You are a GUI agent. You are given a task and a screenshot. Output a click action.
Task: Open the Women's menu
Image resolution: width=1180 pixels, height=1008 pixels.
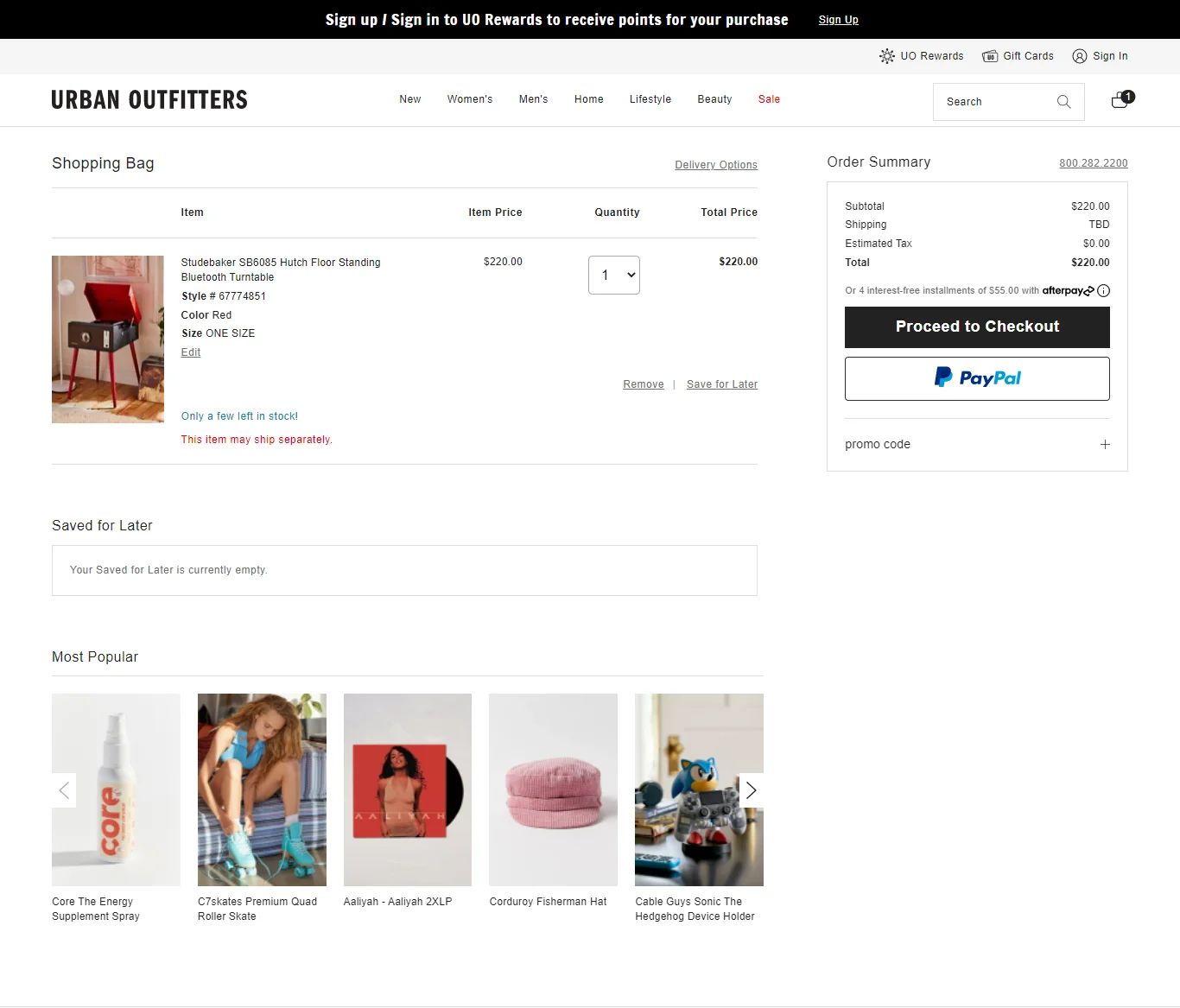pyautogui.click(x=469, y=98)
